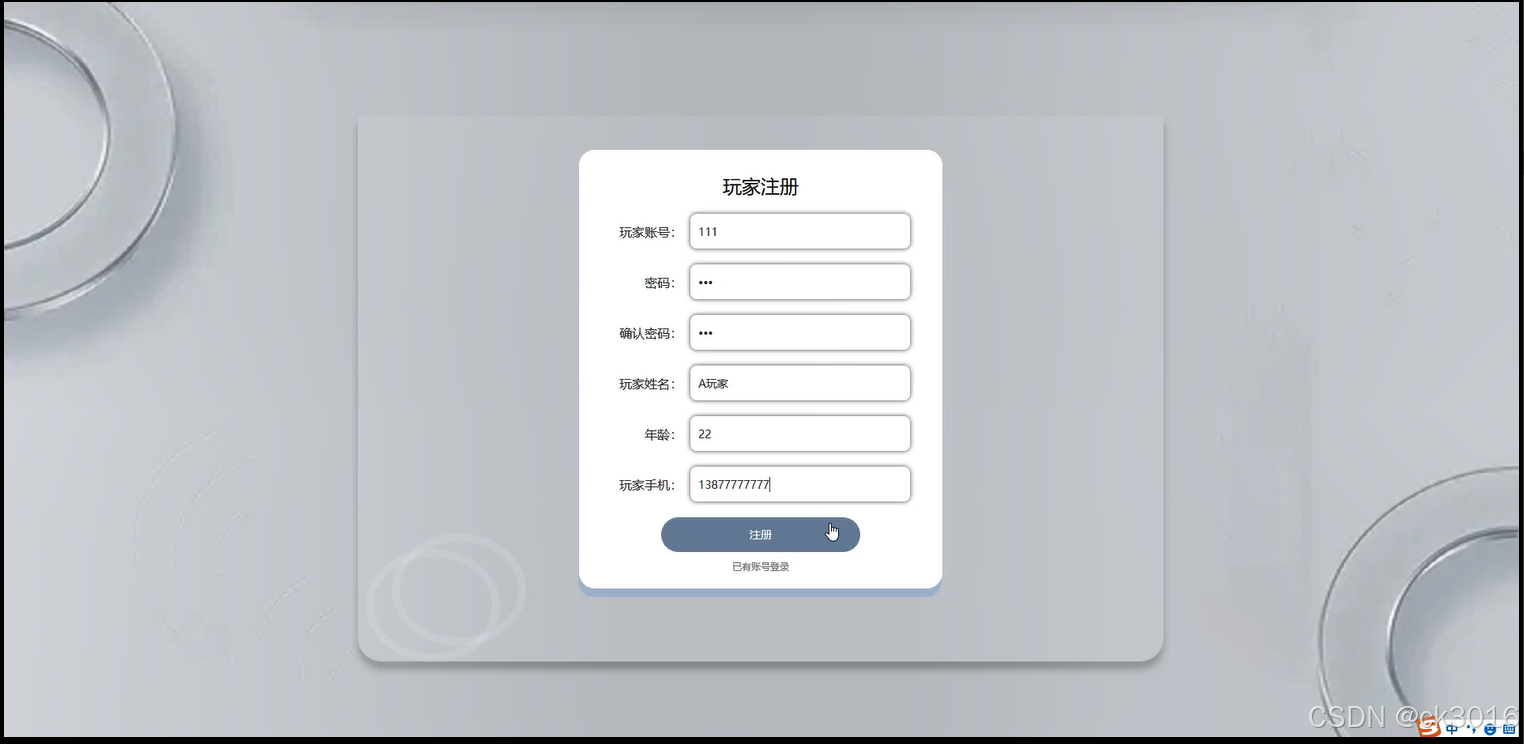Viewport: 1524px width, 744px height.
Task: Click the 玩家手机 label
Action: [647, 485]
